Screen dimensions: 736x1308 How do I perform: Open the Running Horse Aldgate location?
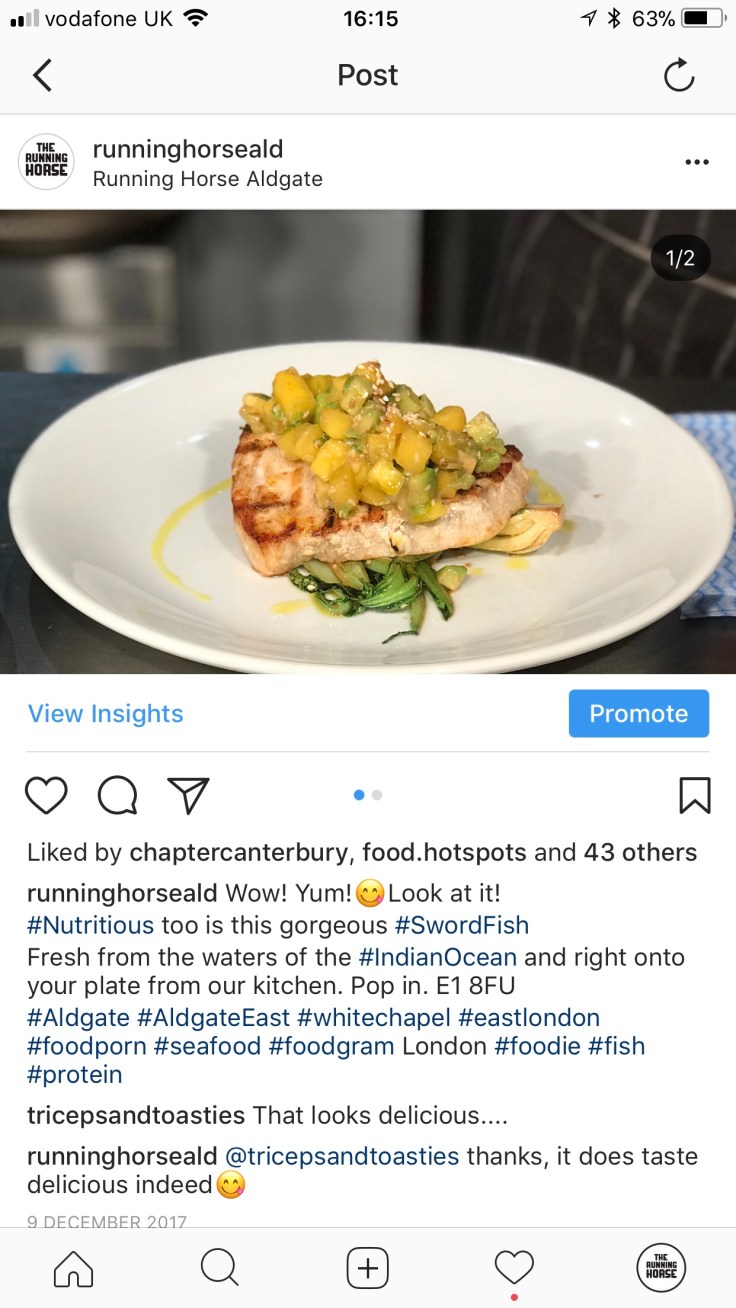tap(207, 180)
